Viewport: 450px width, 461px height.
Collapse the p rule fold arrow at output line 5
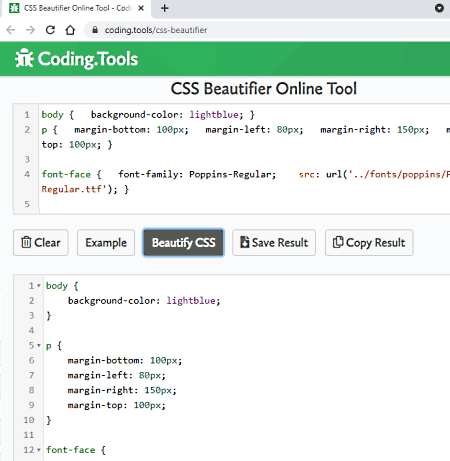point(39,345)
